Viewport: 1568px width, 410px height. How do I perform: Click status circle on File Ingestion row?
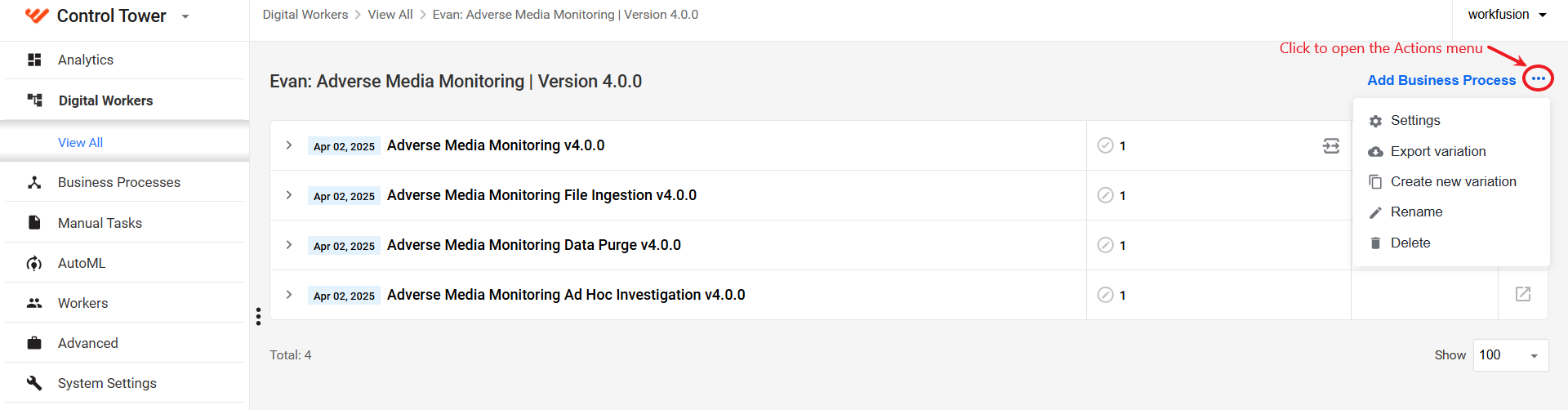1106,195
